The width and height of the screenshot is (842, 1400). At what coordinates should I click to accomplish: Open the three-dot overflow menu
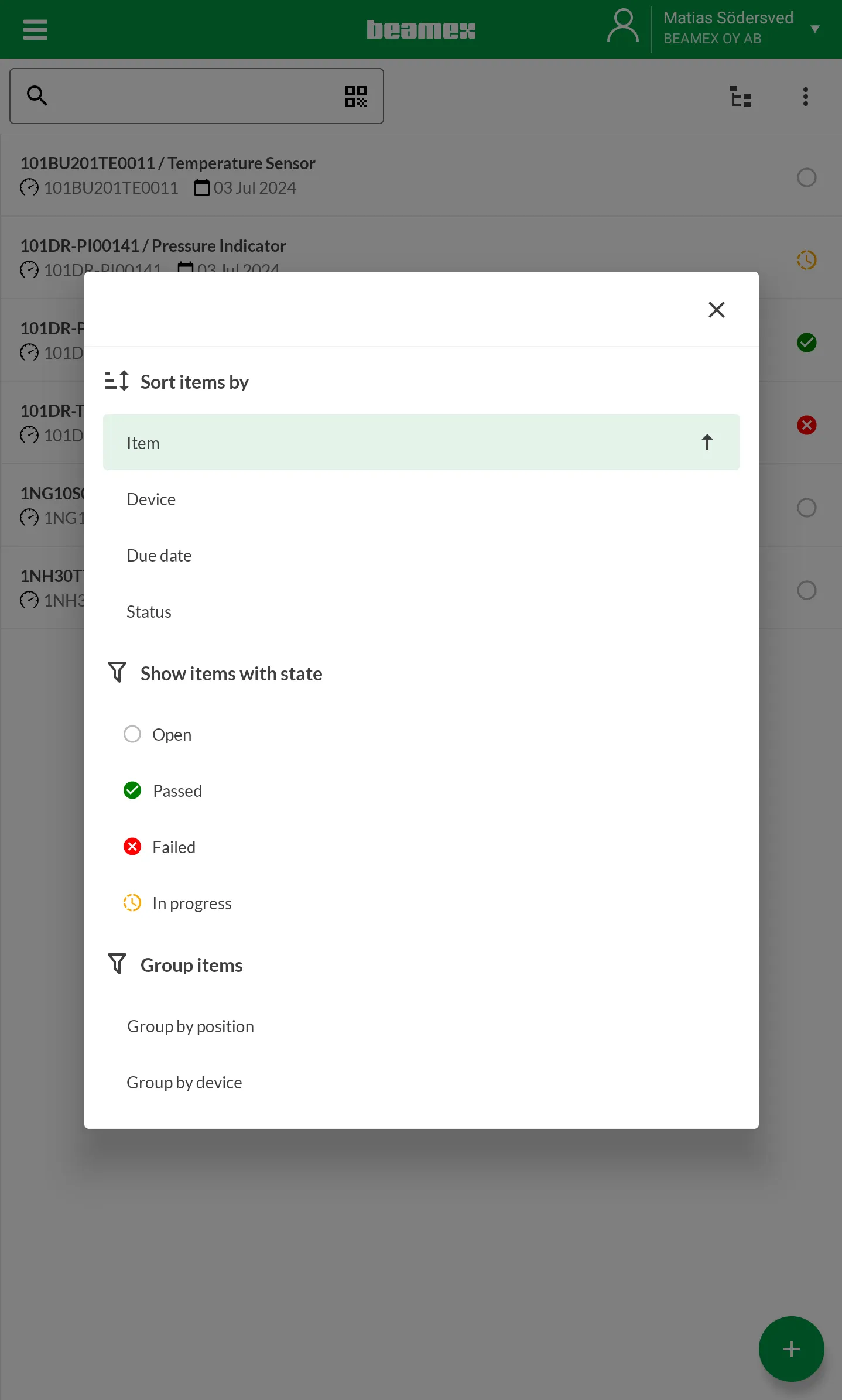(805, 97)
